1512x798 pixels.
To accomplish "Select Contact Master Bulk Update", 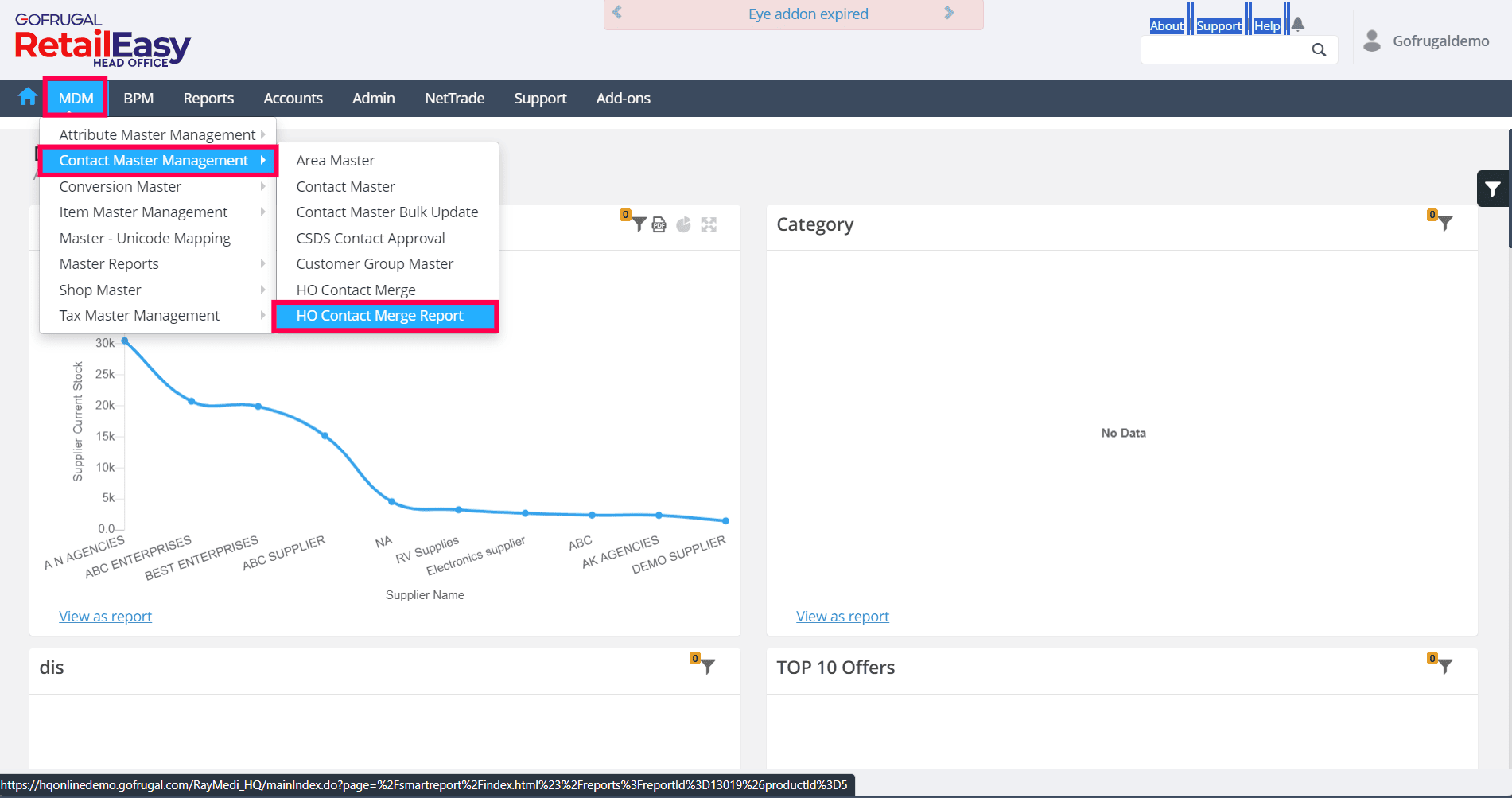I will [387, 212].
